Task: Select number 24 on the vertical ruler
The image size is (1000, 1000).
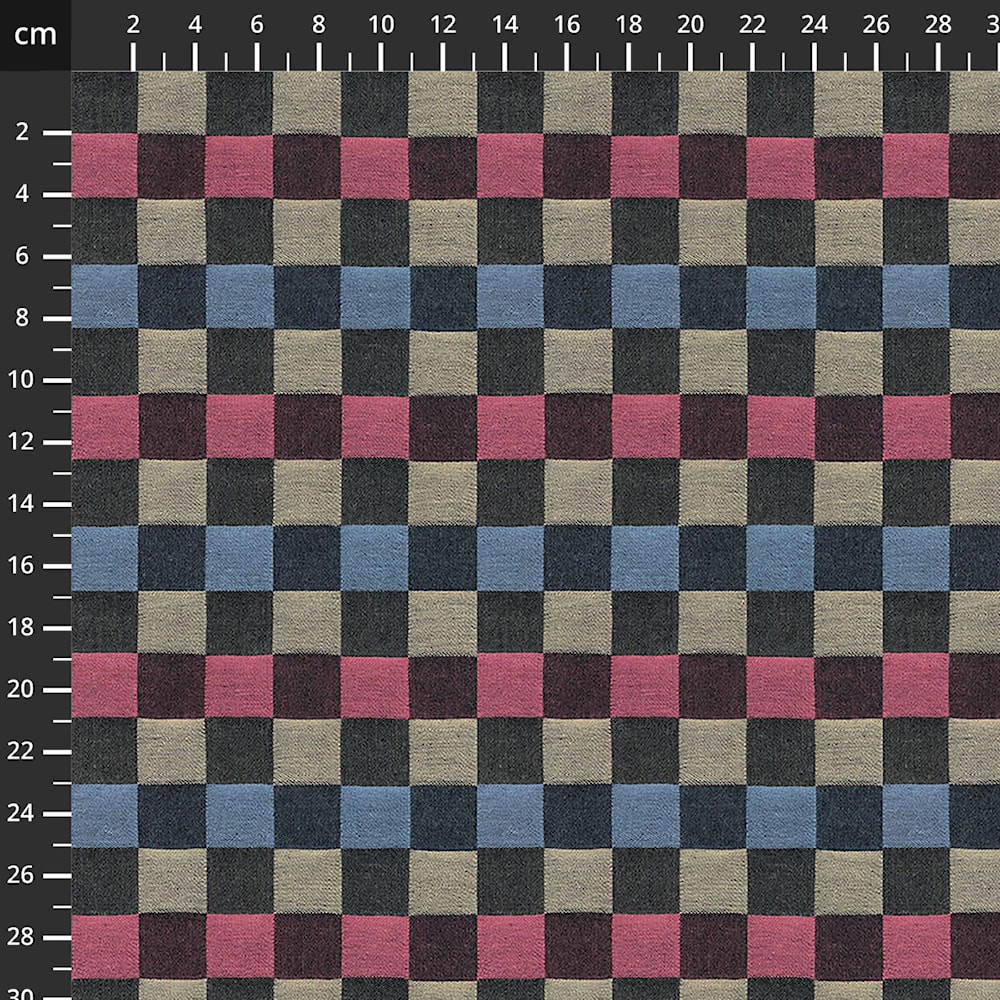Action: click(20, 813)
